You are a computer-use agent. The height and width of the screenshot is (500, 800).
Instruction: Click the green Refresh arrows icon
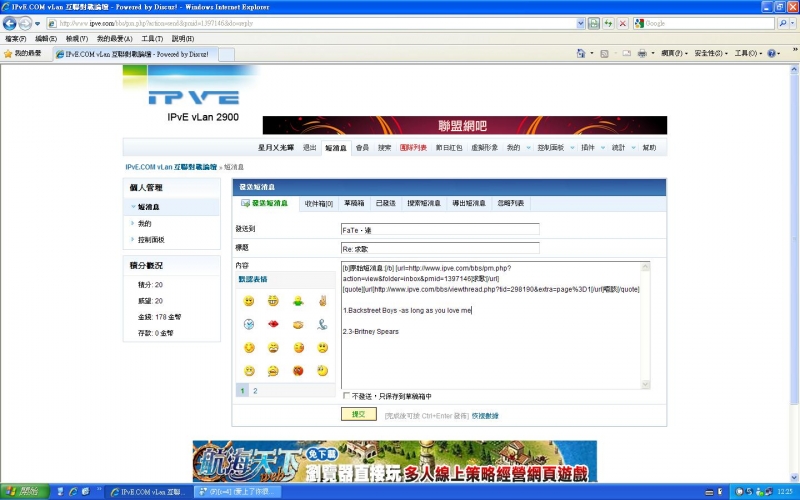608,23
